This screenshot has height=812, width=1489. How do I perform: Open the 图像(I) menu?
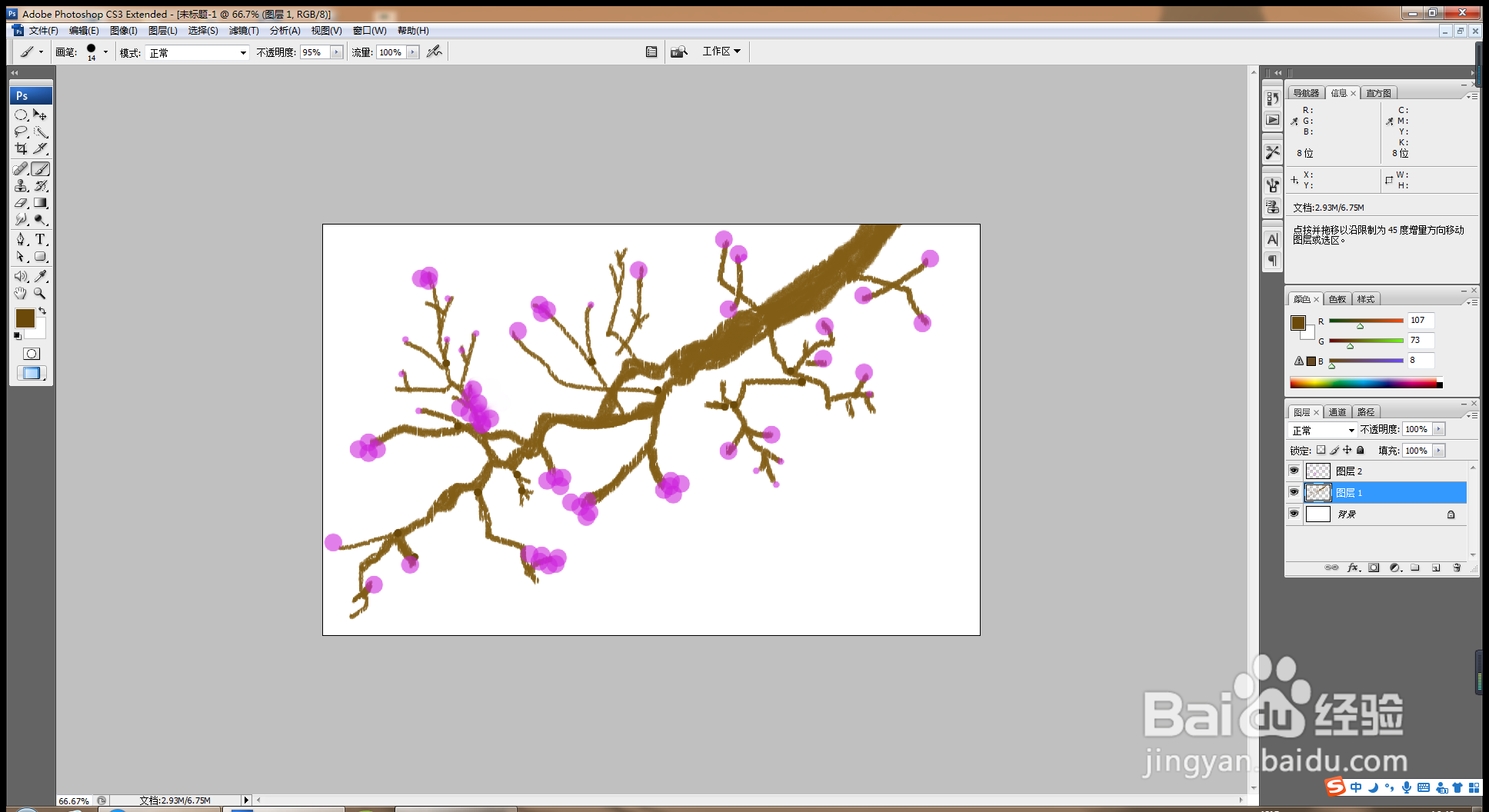(124, 31)
